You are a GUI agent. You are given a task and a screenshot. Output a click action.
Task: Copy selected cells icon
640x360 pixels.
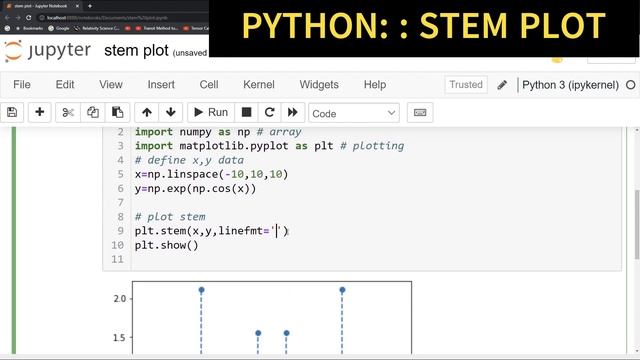coord(93,112)
